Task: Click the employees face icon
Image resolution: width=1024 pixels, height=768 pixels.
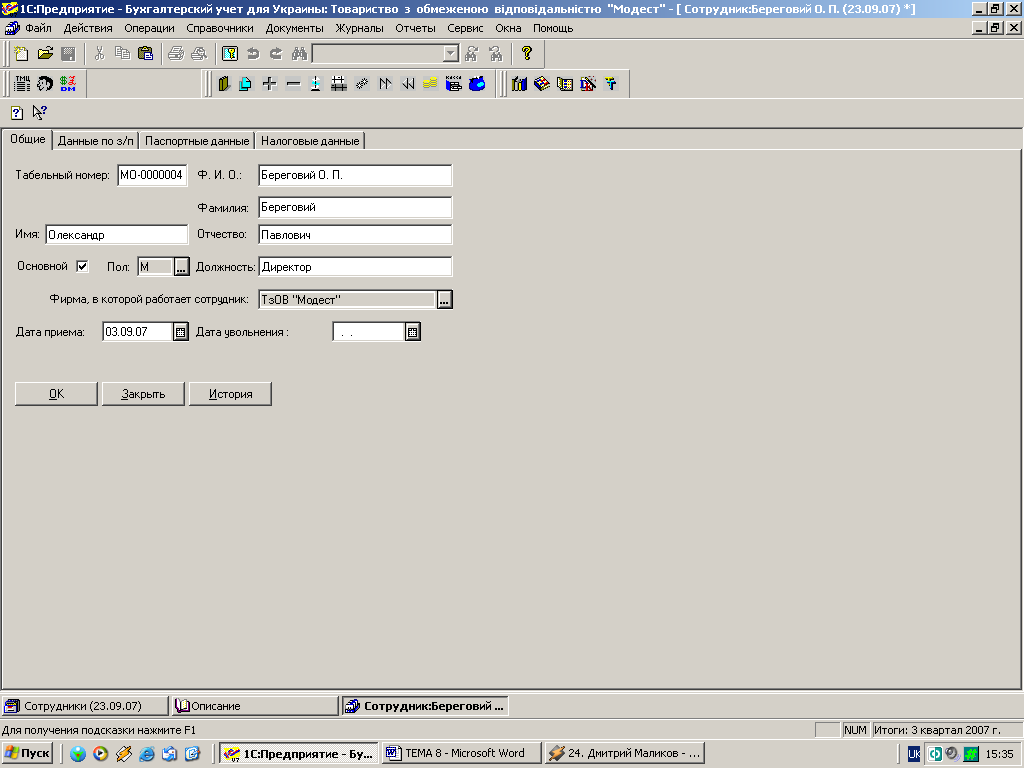Action: tap(45, 84)
